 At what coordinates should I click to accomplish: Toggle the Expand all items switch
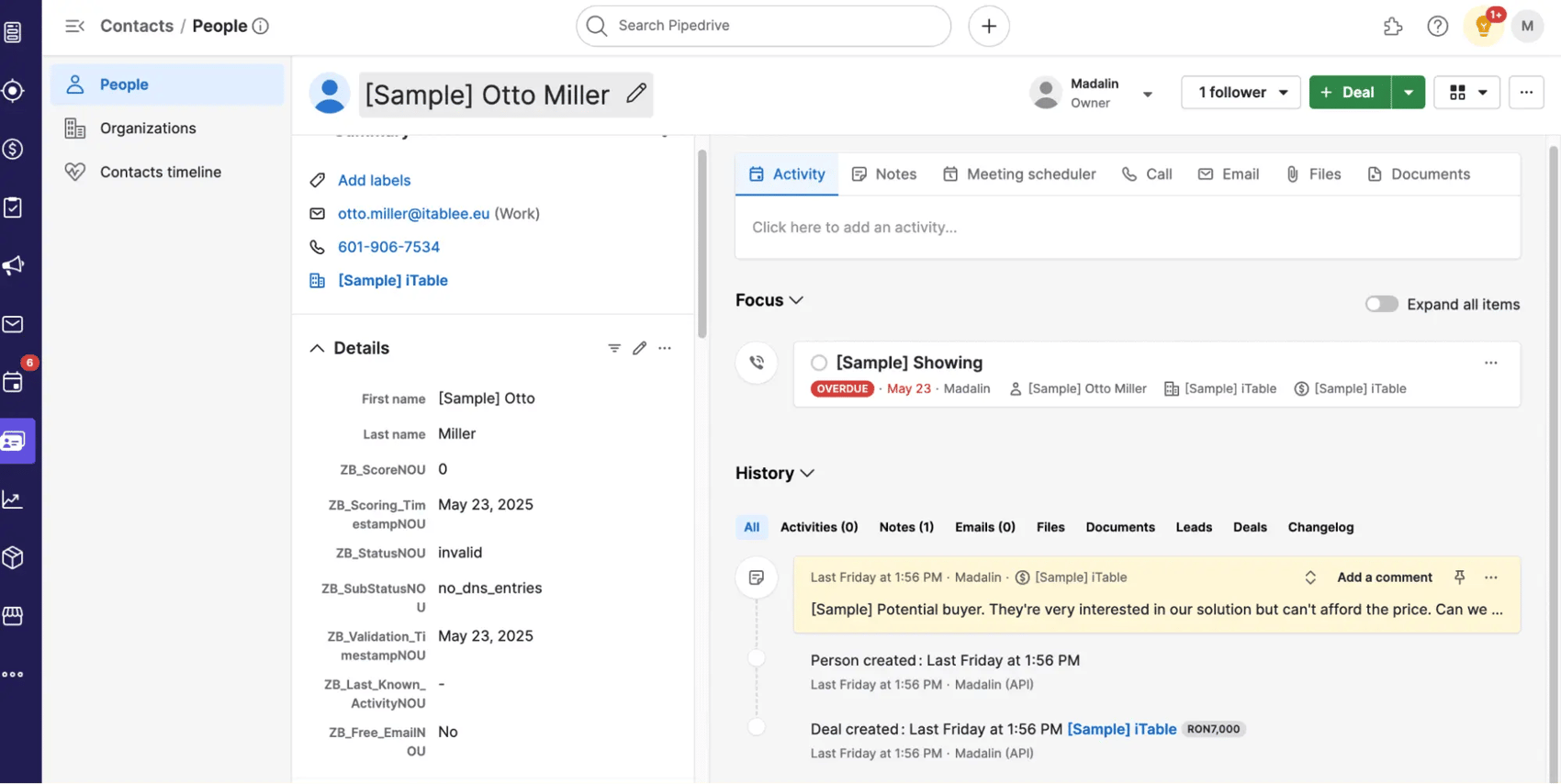pos(1381,304)
